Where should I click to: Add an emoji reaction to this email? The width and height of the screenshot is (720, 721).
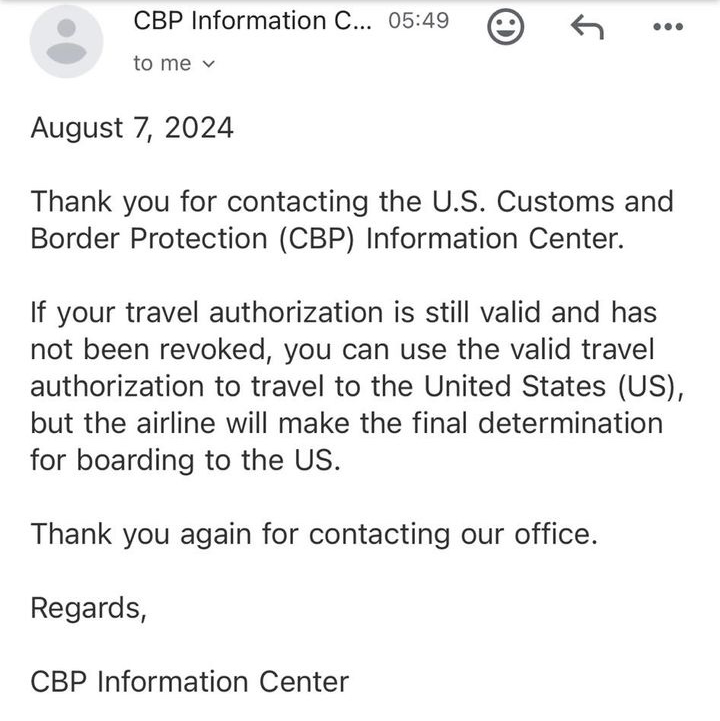tap(505, 27)
